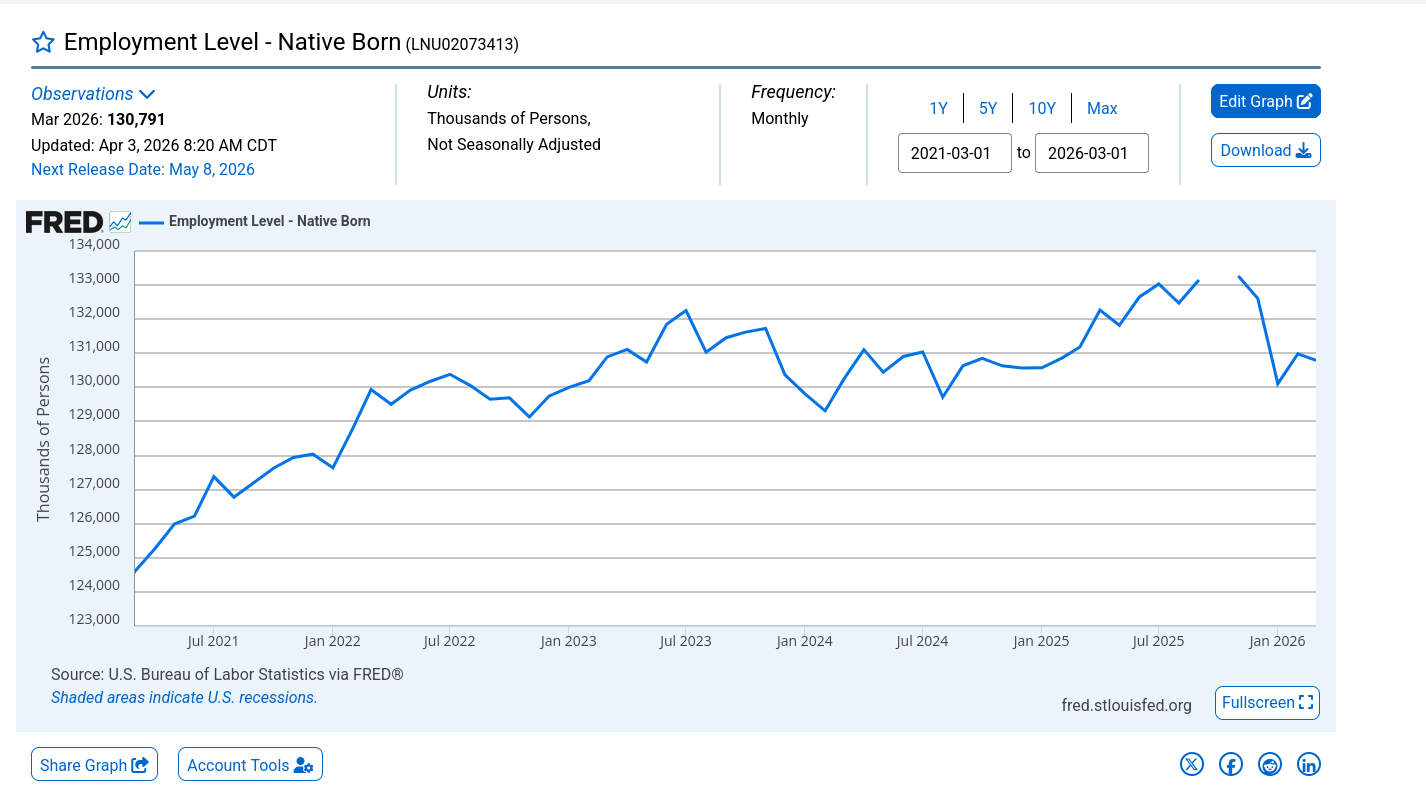
Task: Click the Download button
Action: [1266, 150]
